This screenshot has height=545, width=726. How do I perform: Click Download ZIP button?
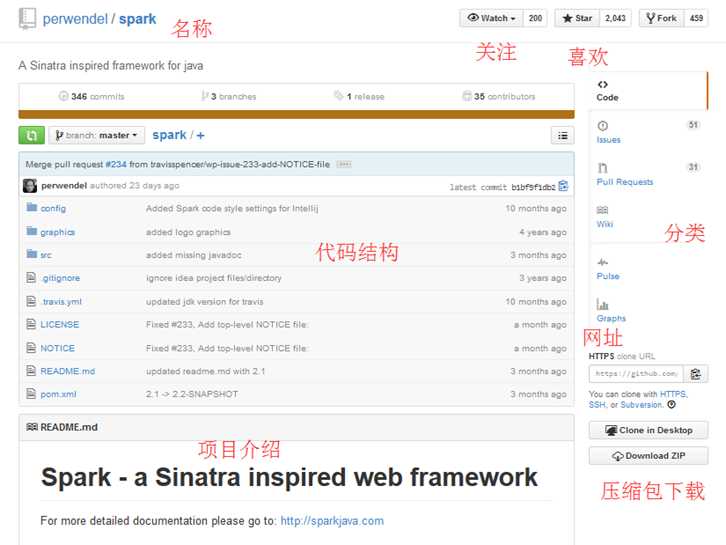[648, 456]
